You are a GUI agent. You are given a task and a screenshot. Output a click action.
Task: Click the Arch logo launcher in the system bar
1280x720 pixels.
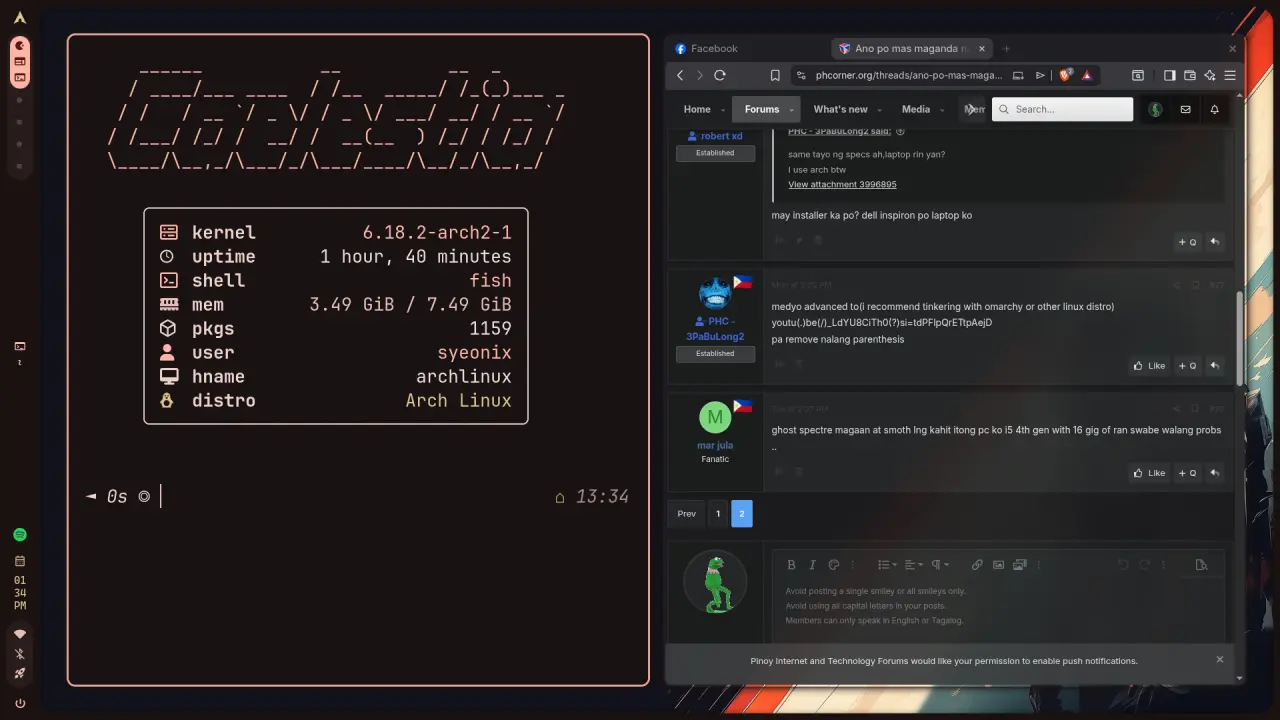tap(20, 18)
